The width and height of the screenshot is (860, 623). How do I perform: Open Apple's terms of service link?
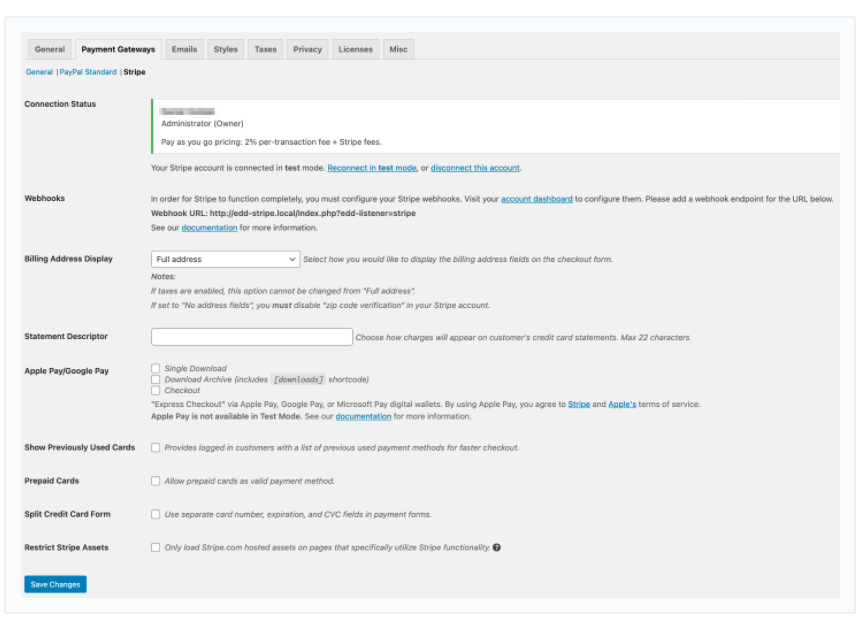[622, 404]
